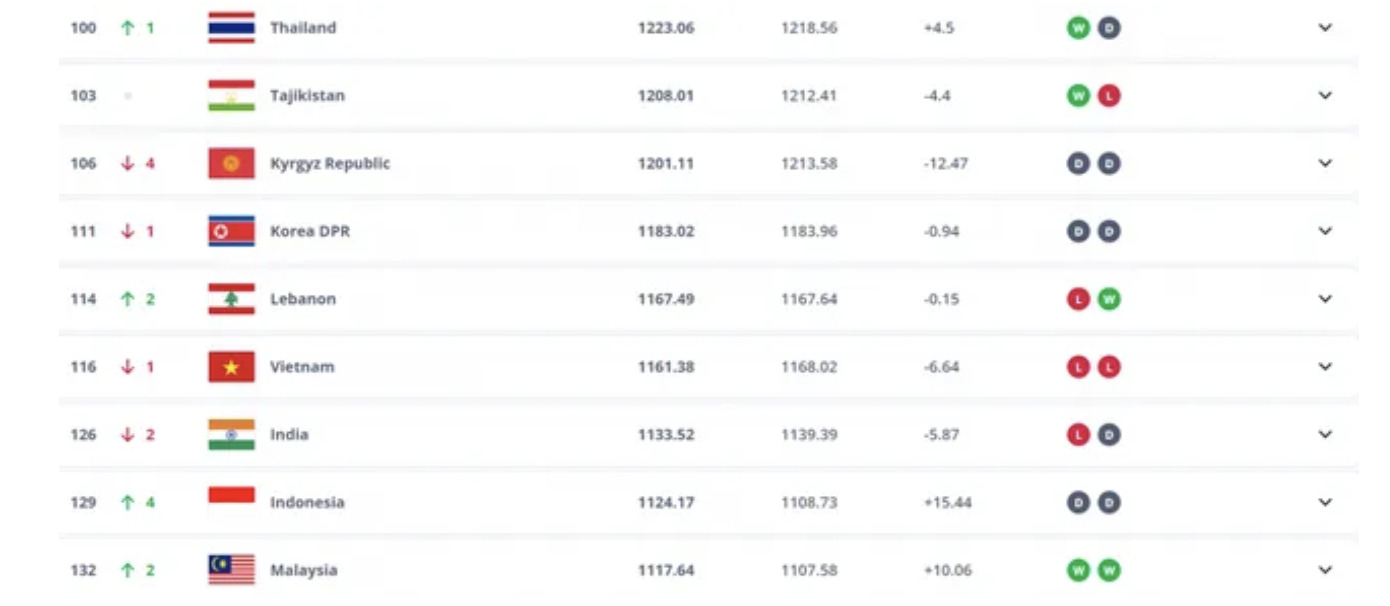The width and height of the screenshot is (1390, 606).
Task: Click Tajikistan's red L result badge
Action: (x=1108, y=96)
